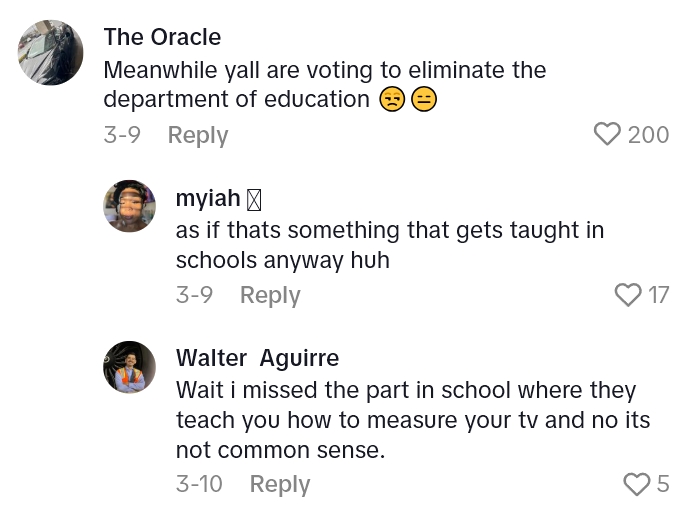Select the Walter Aguirre username

tap(257, 358)
